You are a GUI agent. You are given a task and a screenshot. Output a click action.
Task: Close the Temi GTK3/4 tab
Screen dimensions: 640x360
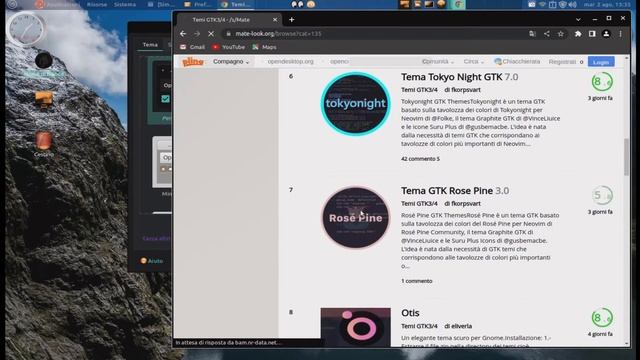coord(275,20)
